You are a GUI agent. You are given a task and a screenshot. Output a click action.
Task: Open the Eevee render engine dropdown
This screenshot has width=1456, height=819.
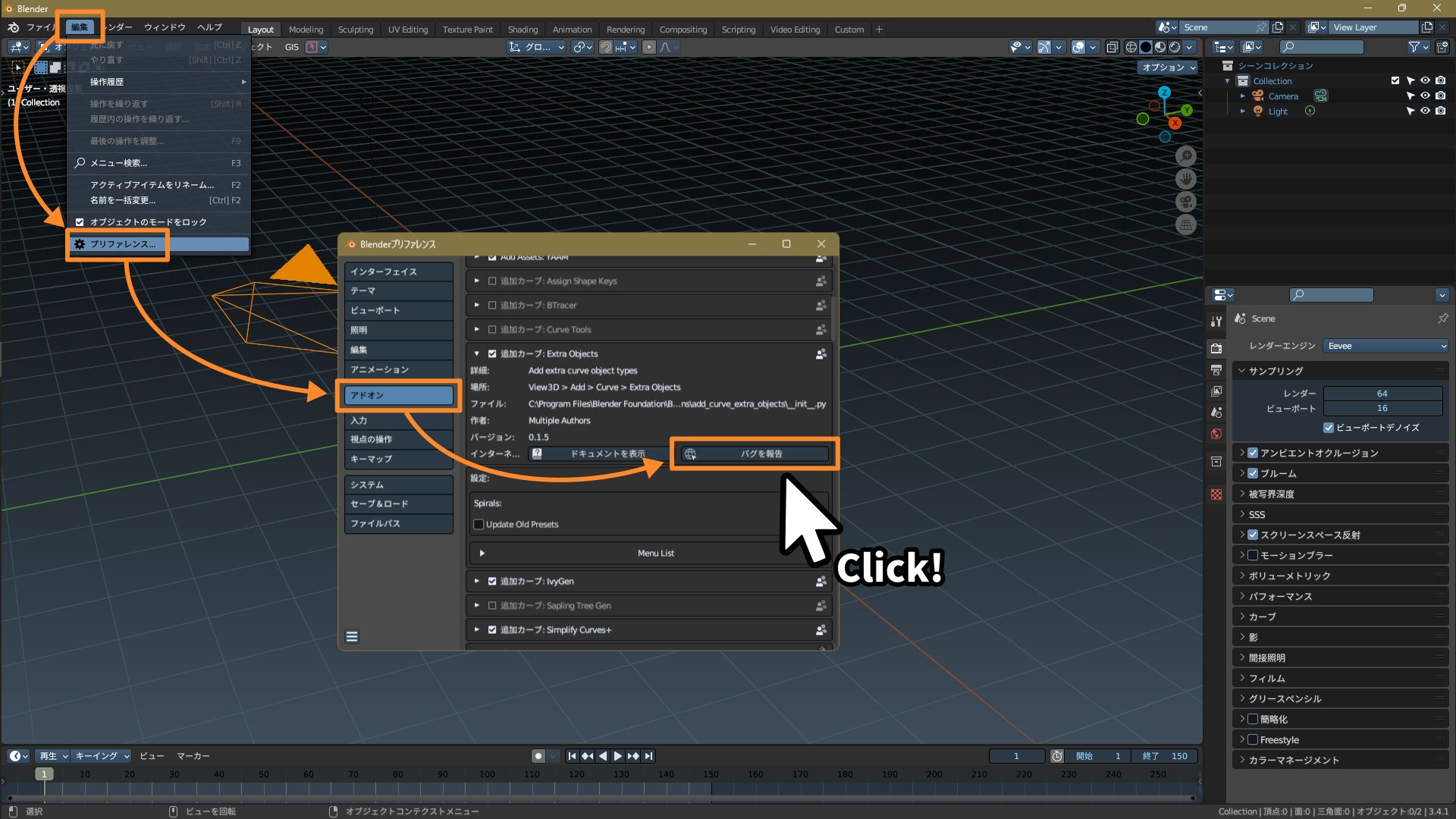pyautogui.click(x=1385, y=346)
